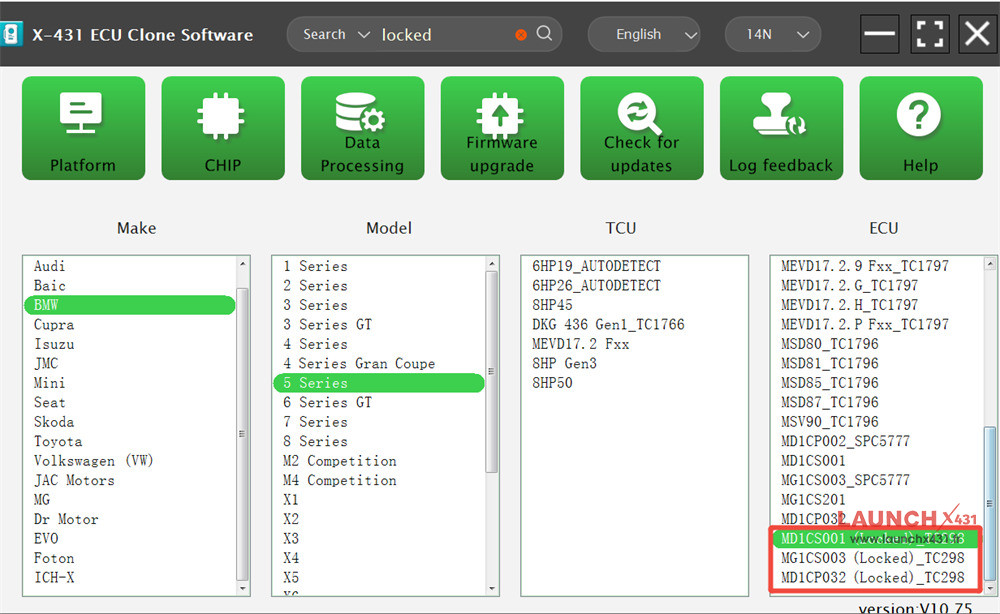Viewport: 1000px width, 614px height.
Task: Select Foton make
Action: point(54,559)
